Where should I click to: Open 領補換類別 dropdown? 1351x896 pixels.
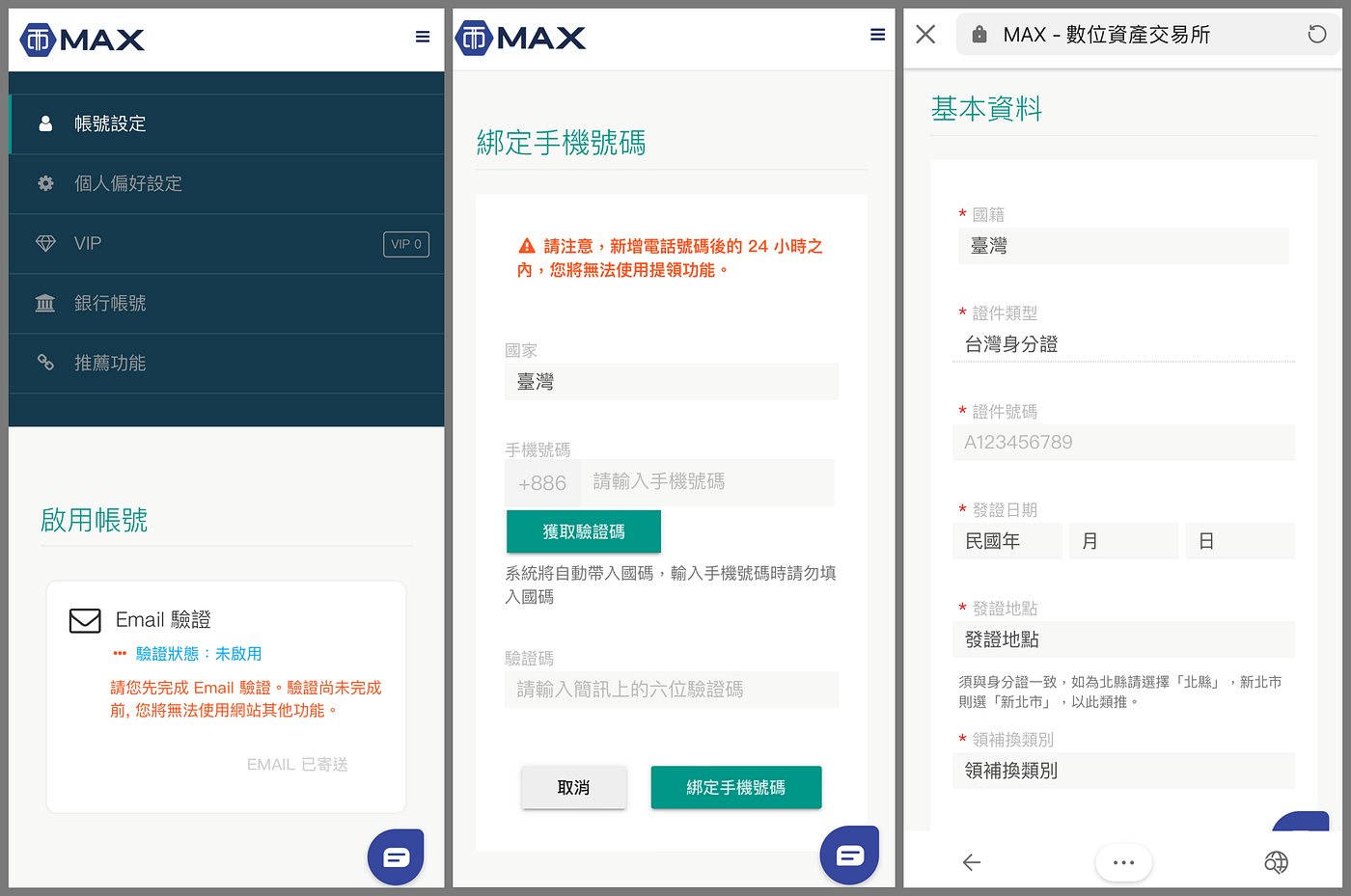(1123, 771)
